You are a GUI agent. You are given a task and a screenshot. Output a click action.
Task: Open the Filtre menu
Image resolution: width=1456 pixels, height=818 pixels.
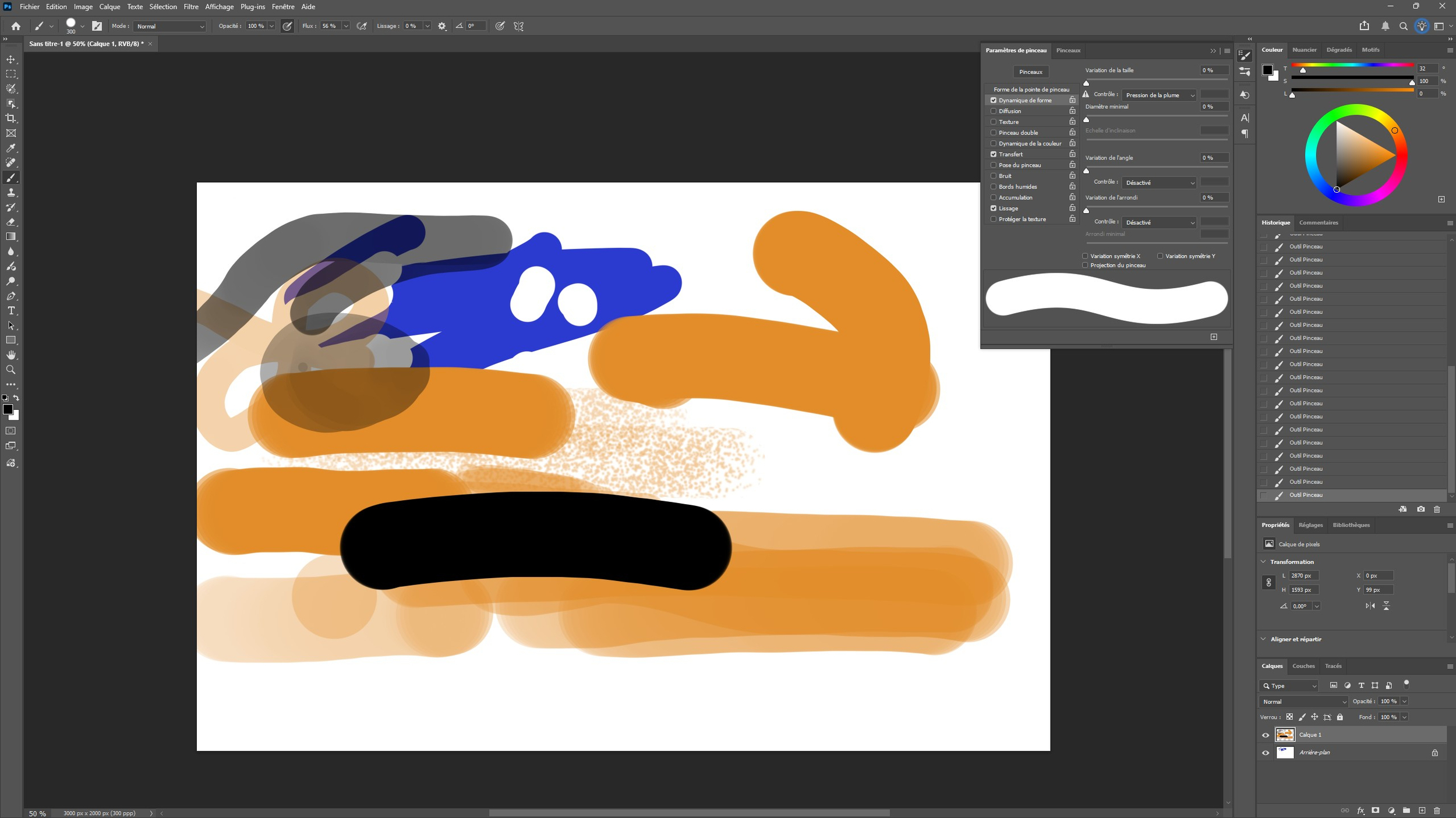[190, 7]
